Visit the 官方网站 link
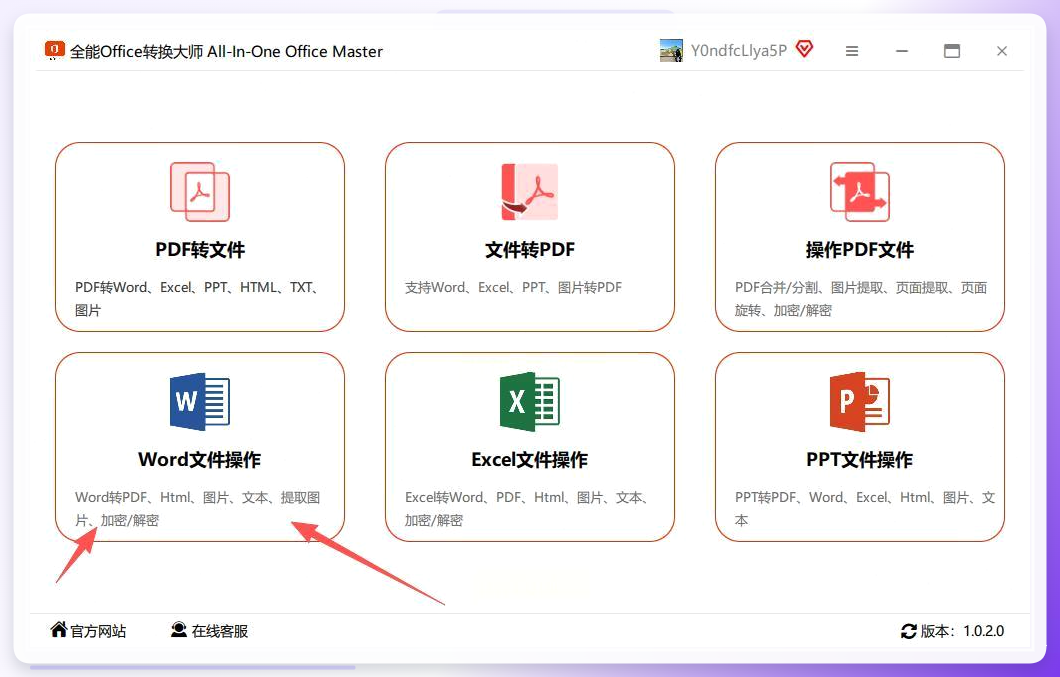 coord(98,631)
